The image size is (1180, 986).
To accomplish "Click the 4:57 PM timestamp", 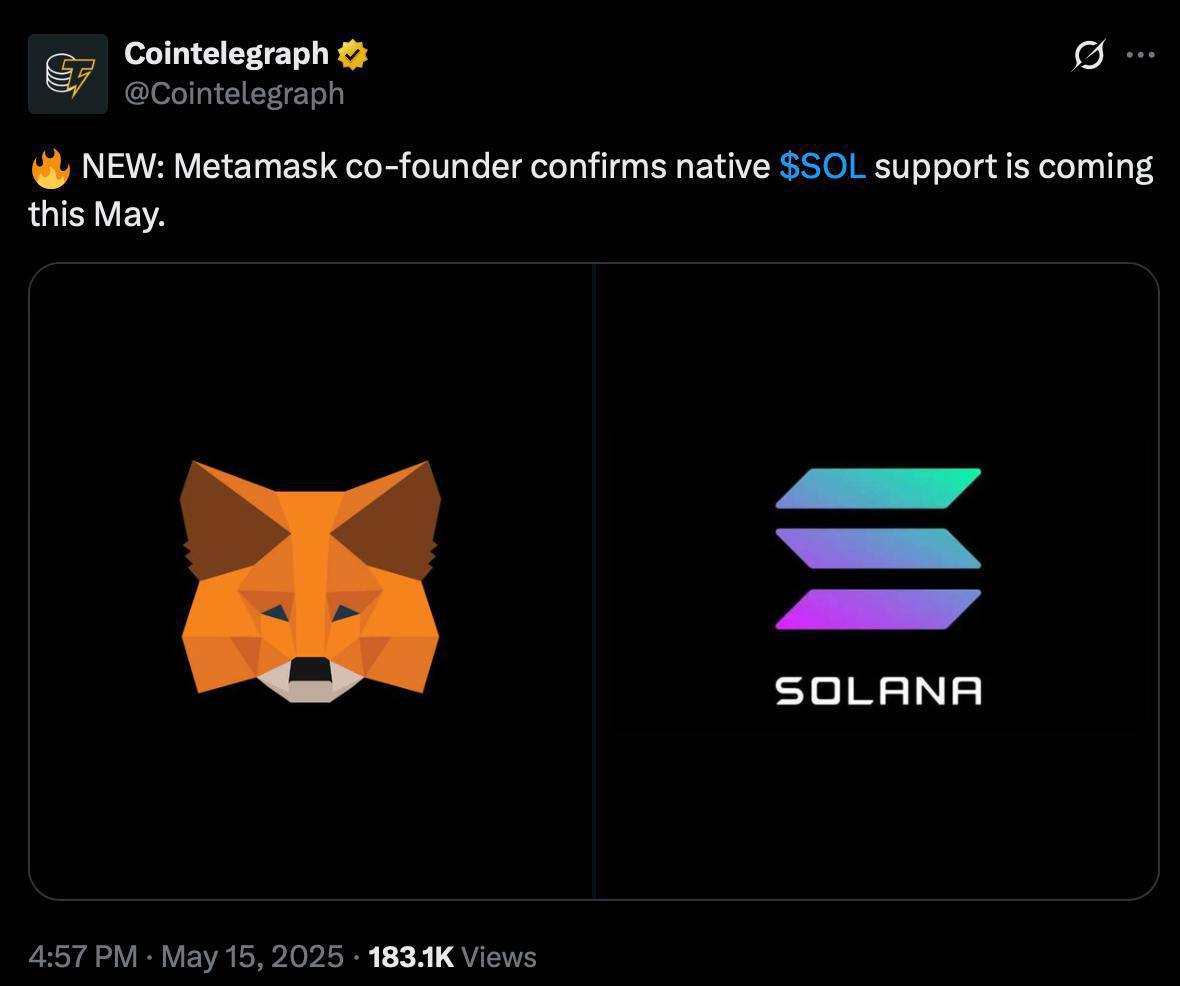I will (83, 957).
